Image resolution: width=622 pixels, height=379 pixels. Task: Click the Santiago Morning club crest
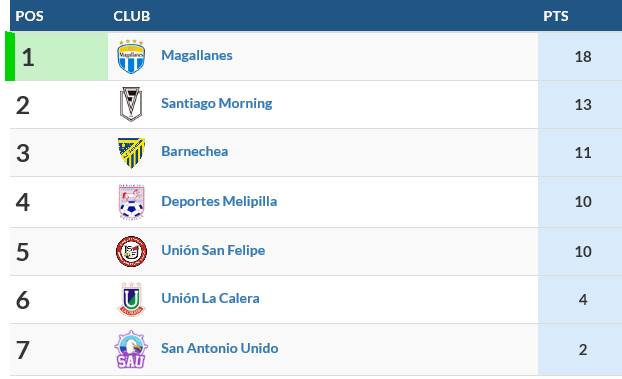[x=131, y=104]
